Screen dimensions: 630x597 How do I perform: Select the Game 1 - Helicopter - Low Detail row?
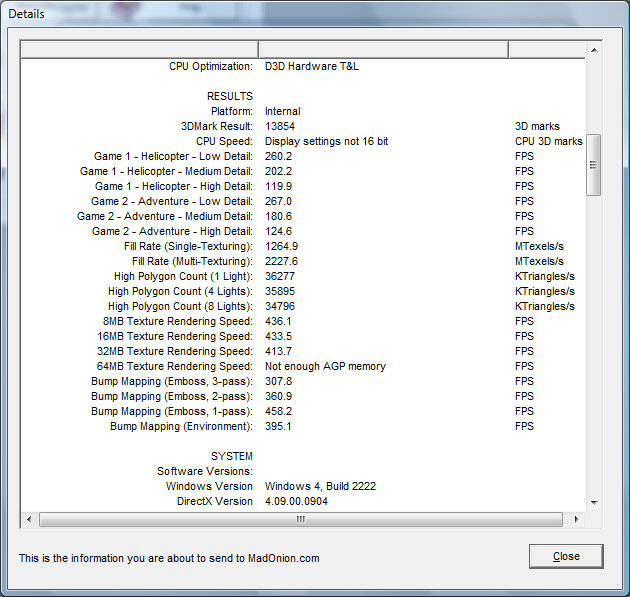[173, 157]
